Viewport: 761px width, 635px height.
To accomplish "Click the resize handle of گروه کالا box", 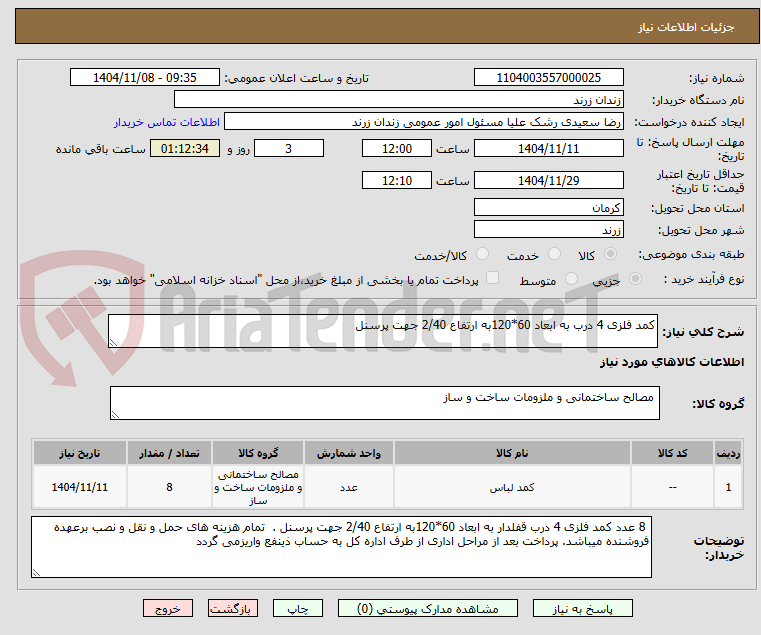I will point(115,415).
